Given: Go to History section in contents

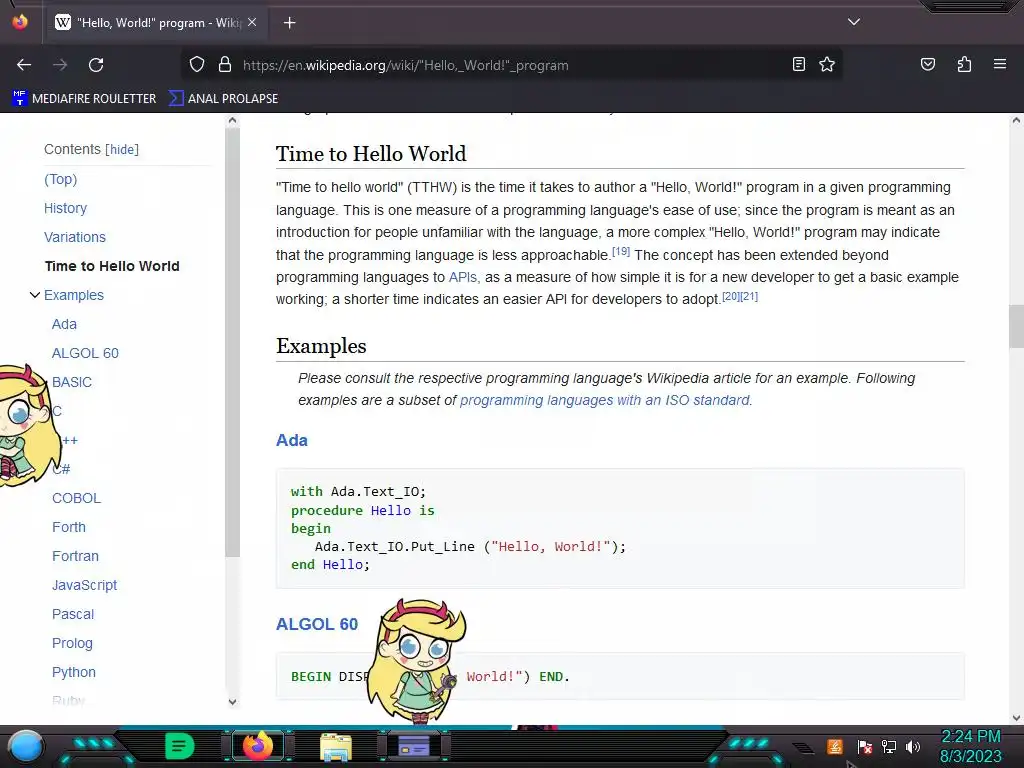Looking at the screenshot, I should pyautogui.click(x=65, y=208).
